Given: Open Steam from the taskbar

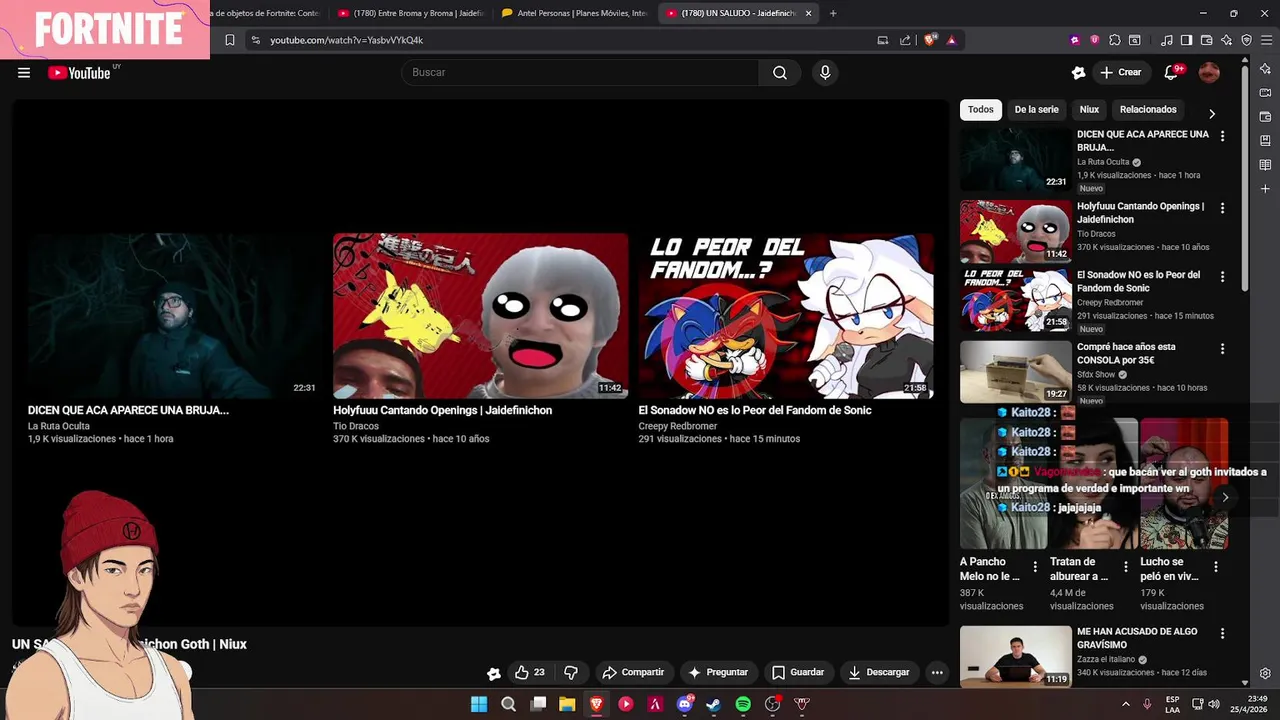Looking at the screenshot, I should click(x=713, y=704).
